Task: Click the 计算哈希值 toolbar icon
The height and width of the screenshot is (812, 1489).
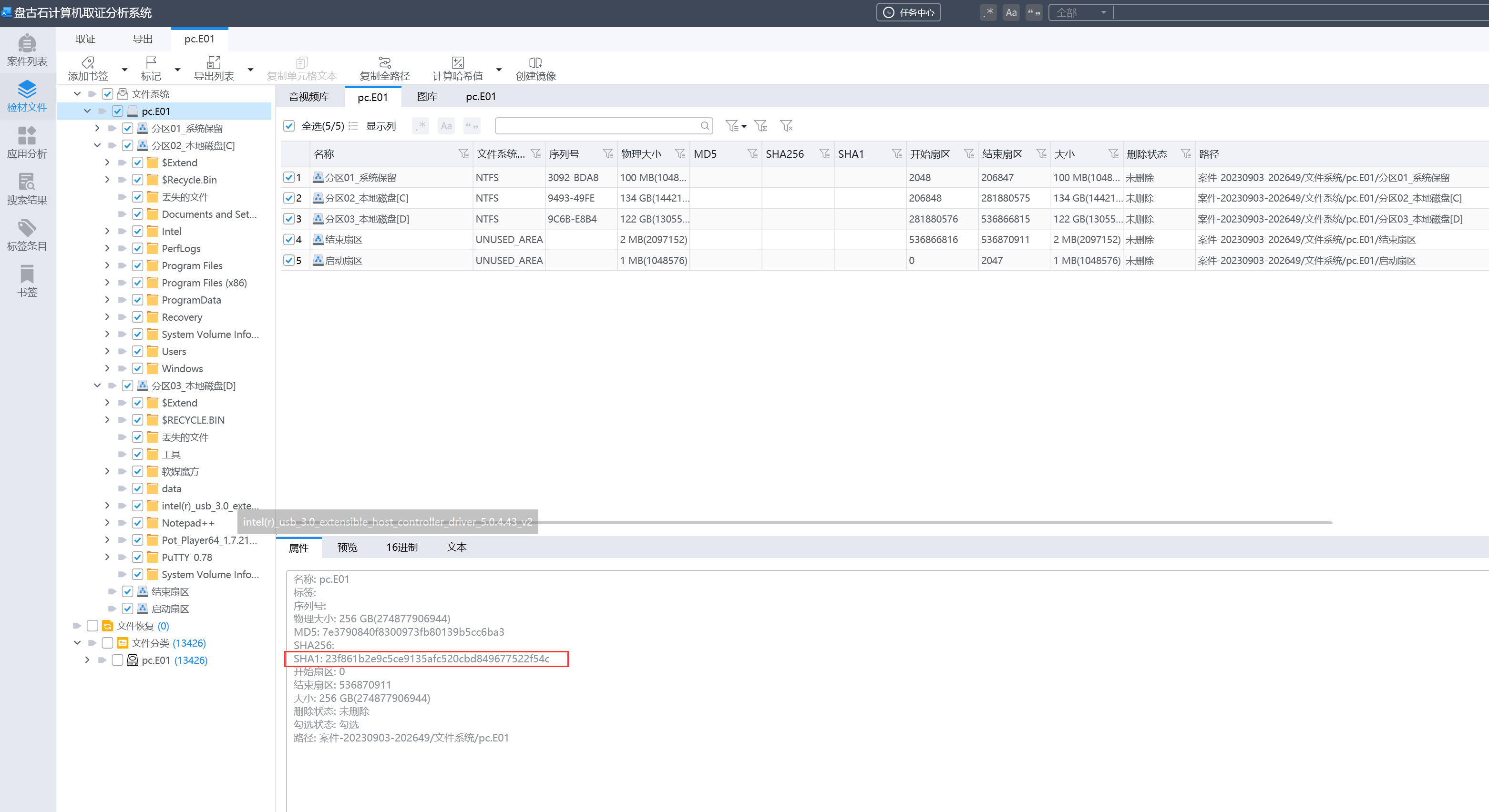Action: click(458, 62)
